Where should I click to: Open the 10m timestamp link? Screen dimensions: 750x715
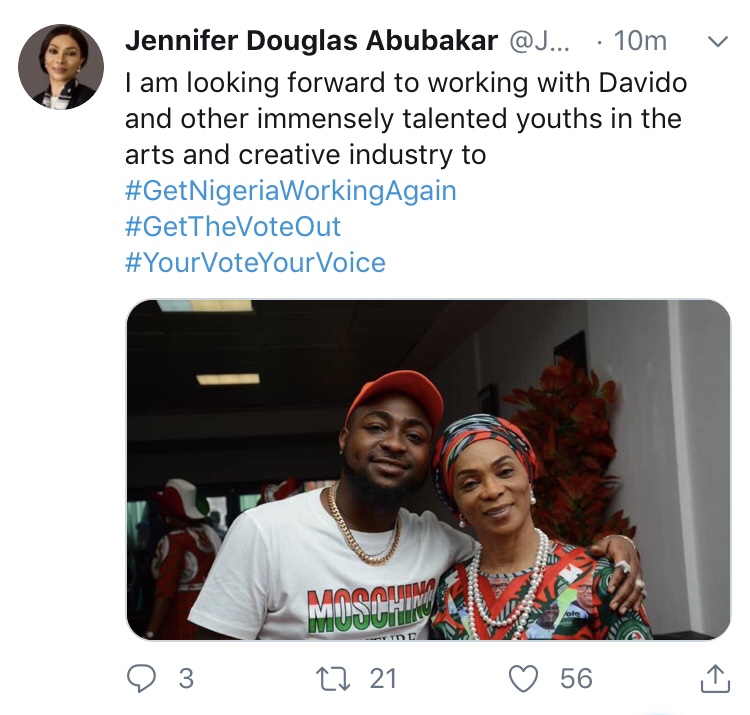pos(639,42)
